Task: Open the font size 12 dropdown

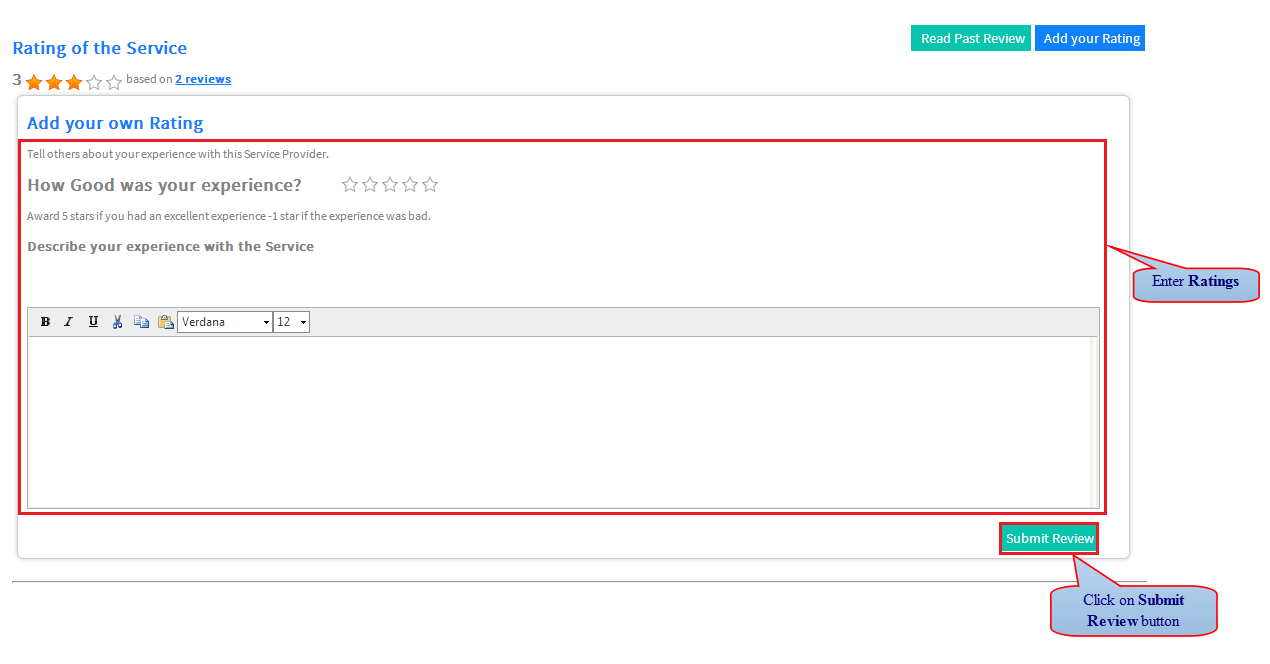Action: 292,322
